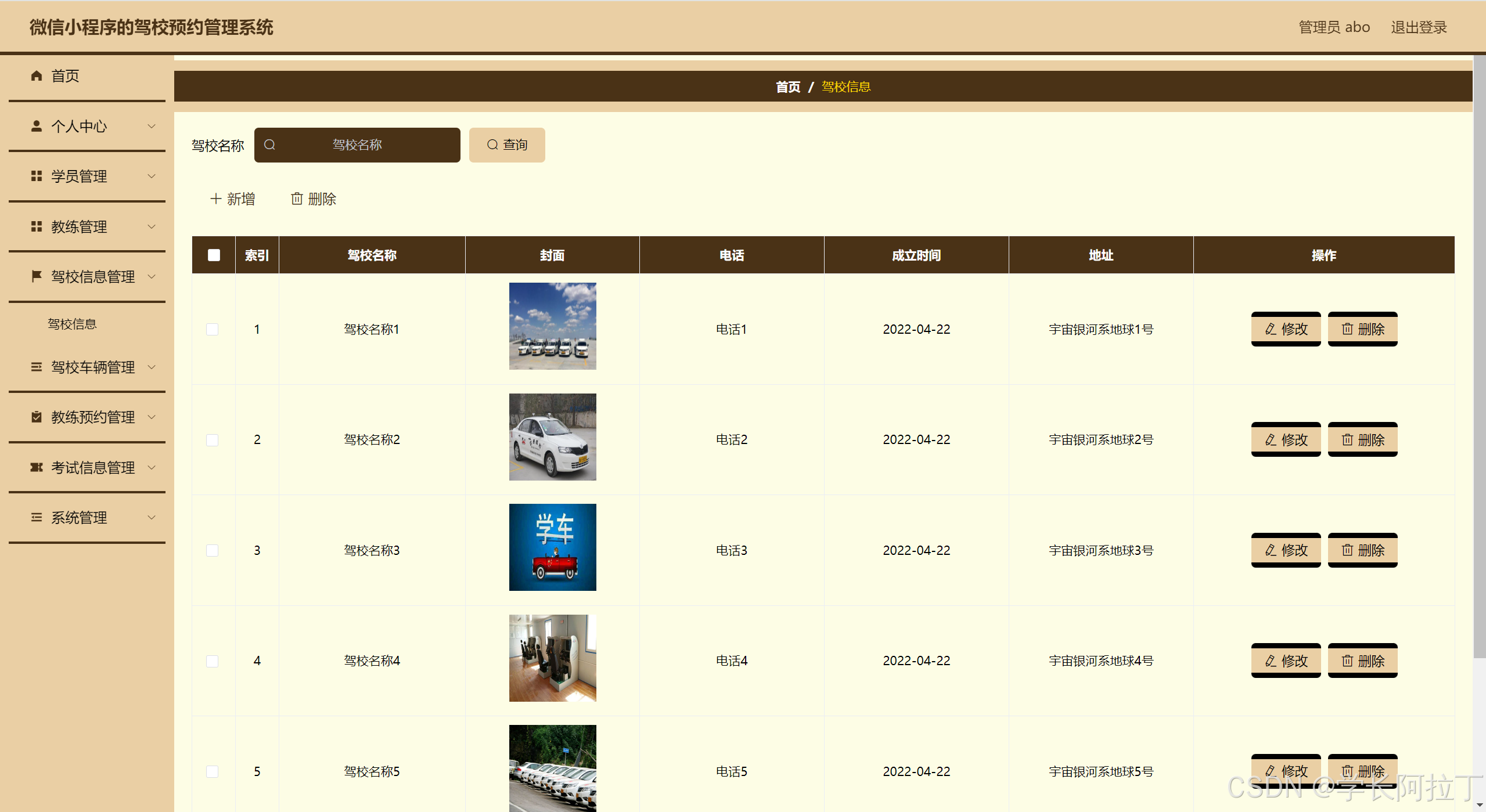Viewport: 1486px width, 812px height.
Task: Collapse 驾校信息管理 with its chevron
Action: [152, 276]
